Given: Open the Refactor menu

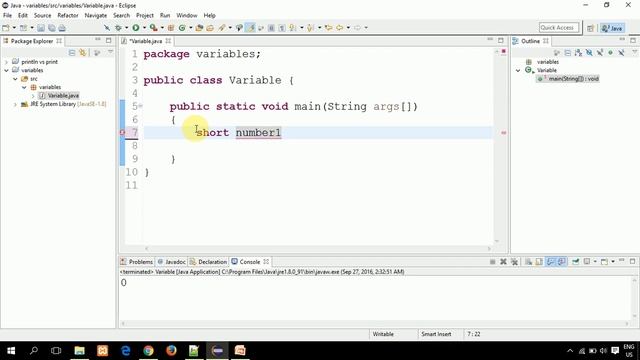Looking at the screenshot, I should [x=68, y=16].
